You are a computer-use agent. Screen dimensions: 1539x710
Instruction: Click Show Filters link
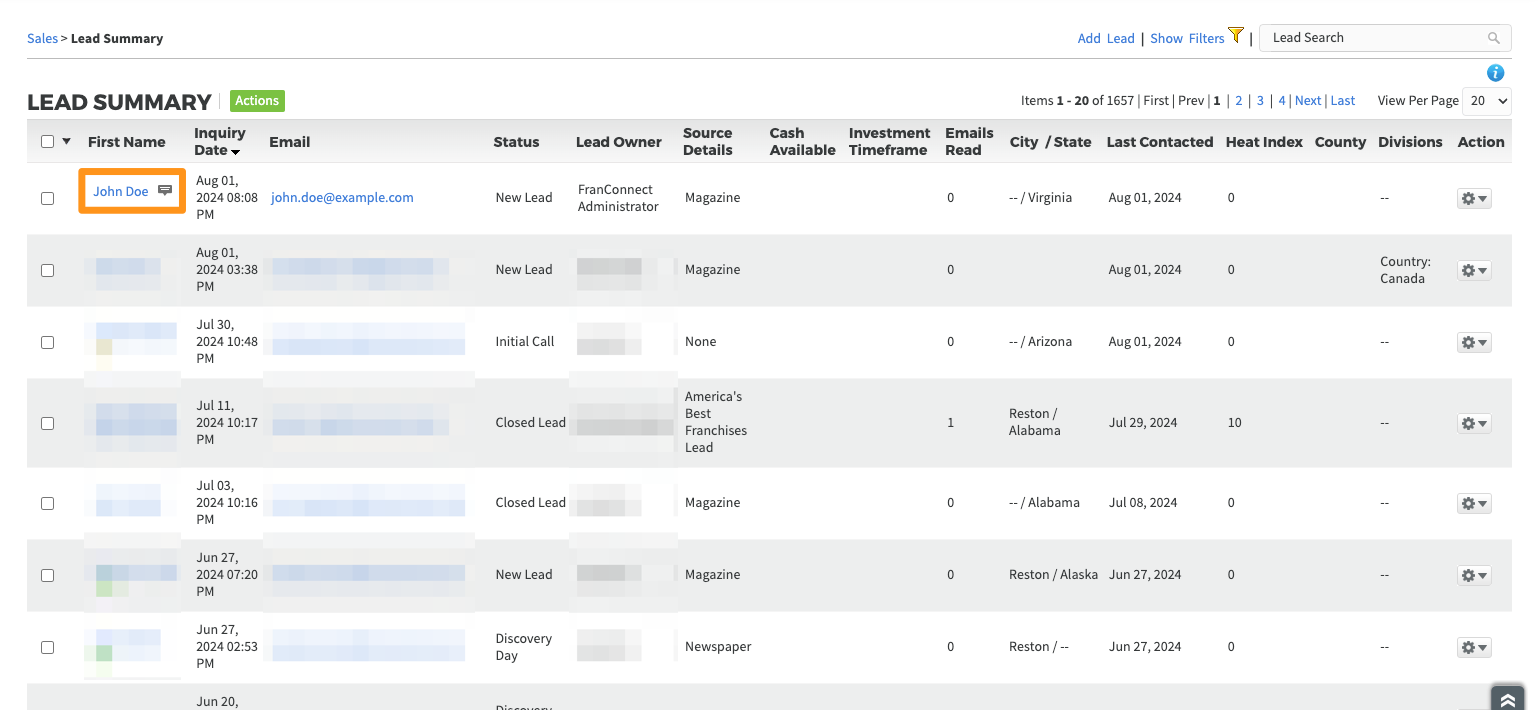tap(1187, 38)
